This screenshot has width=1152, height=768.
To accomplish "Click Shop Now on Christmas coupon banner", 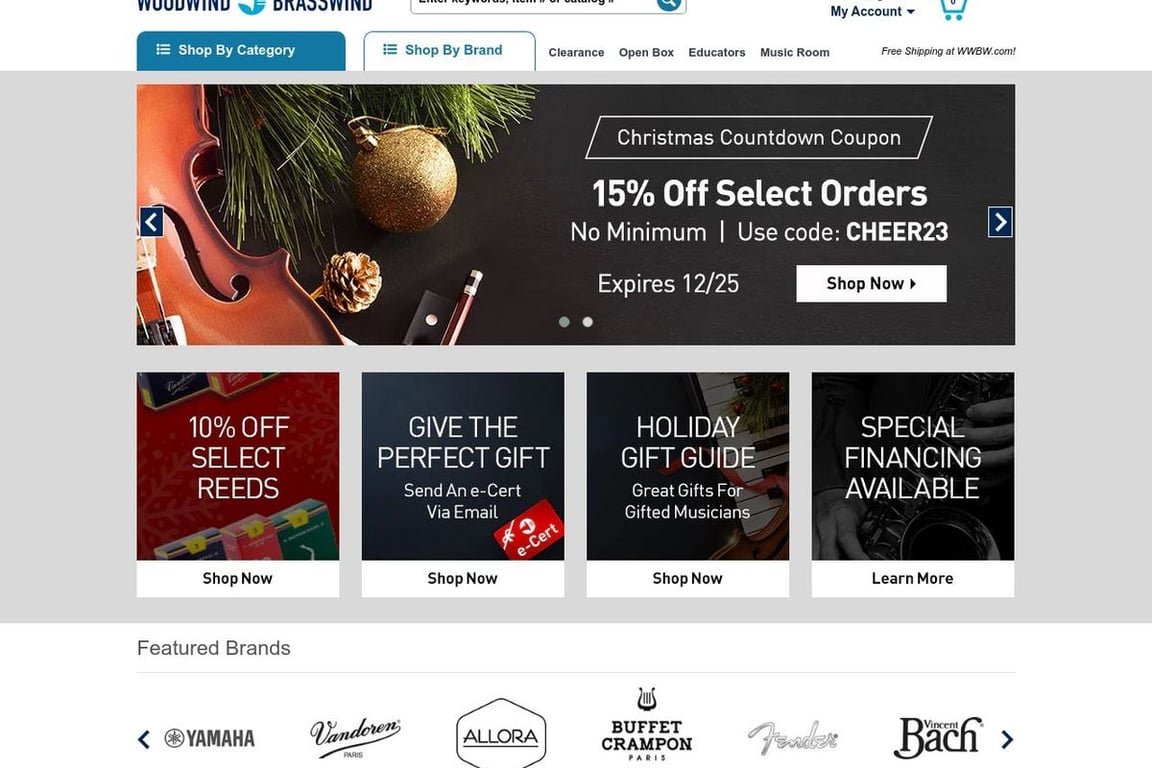I will point(871,284).
